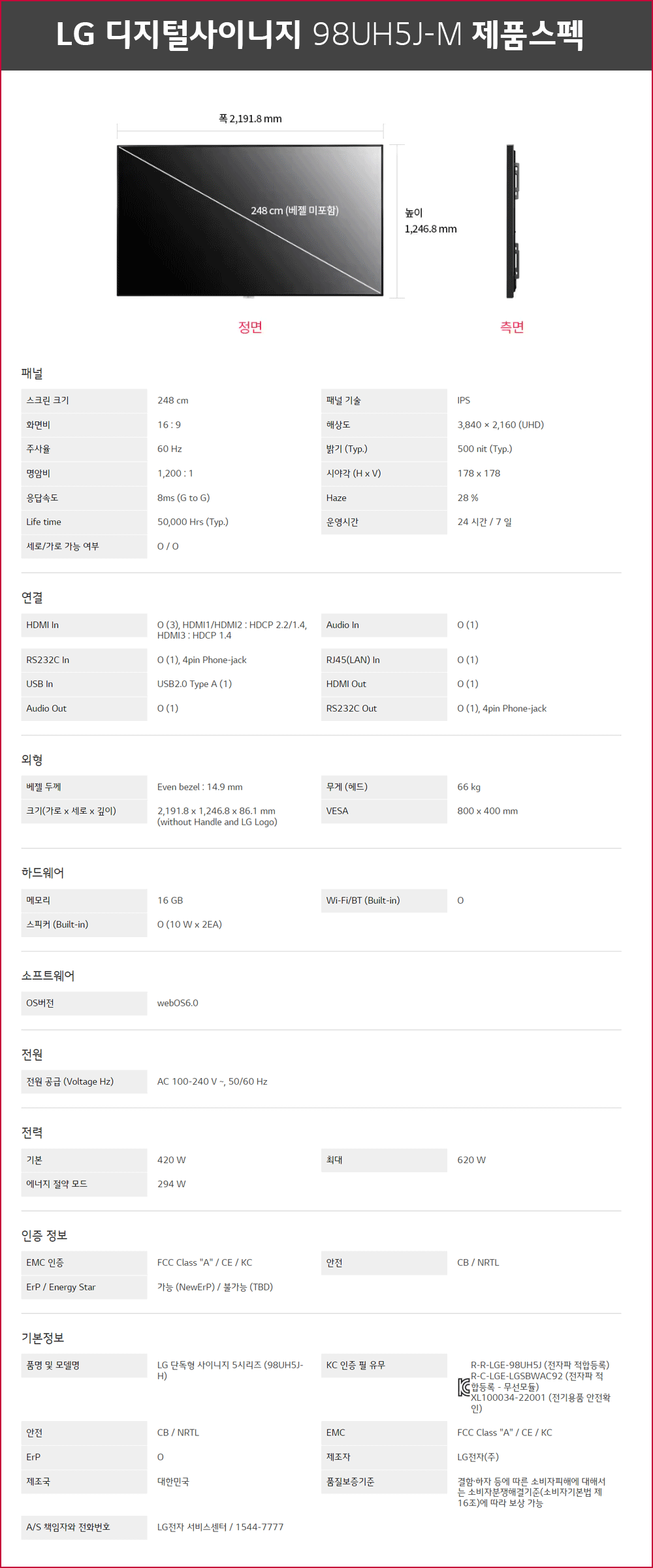Click the 인증 정보 section heading
Screen dimensions: 653x1568
click(x=44, y=1236)
